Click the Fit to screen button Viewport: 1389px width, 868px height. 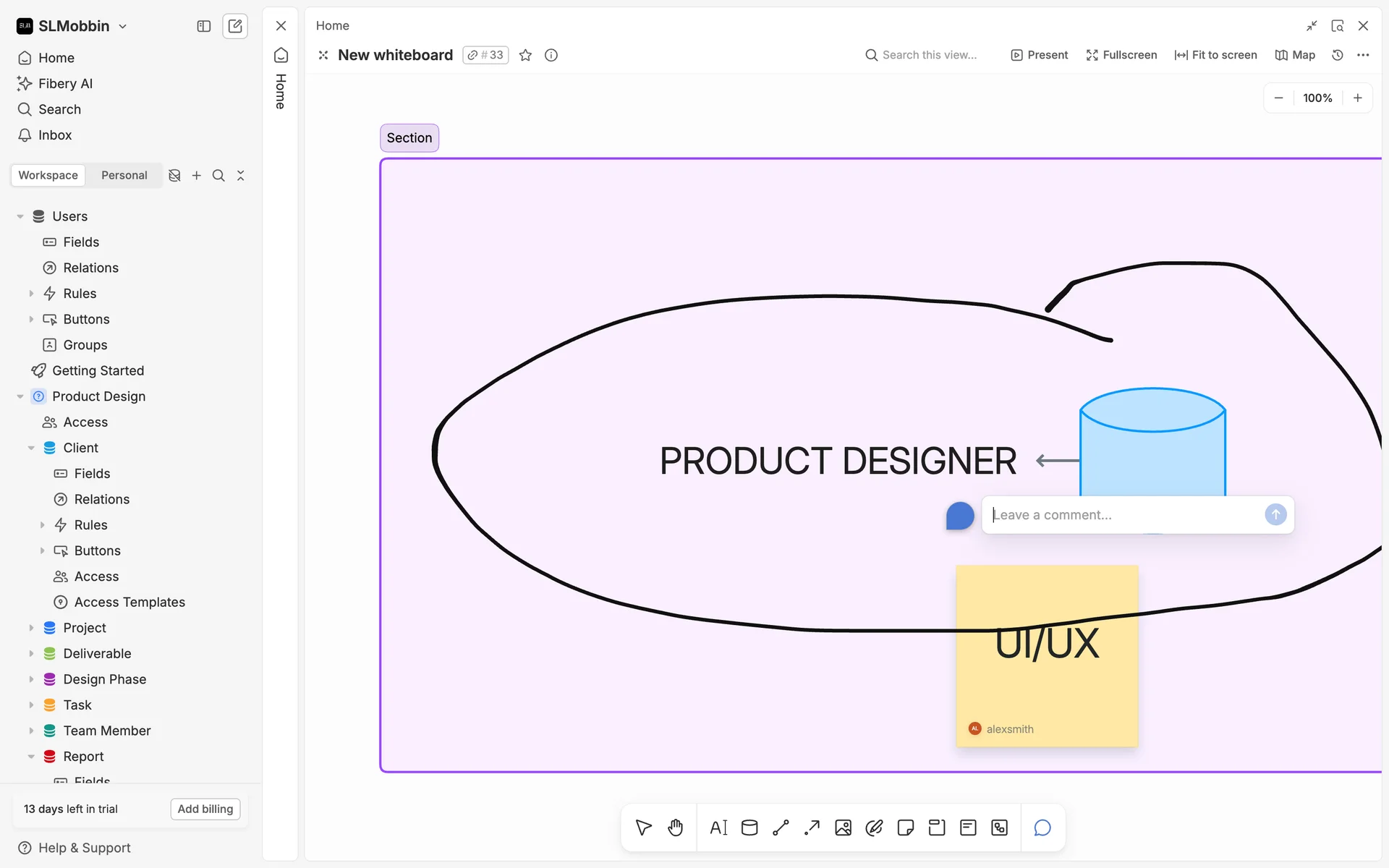coord(1215,55)
